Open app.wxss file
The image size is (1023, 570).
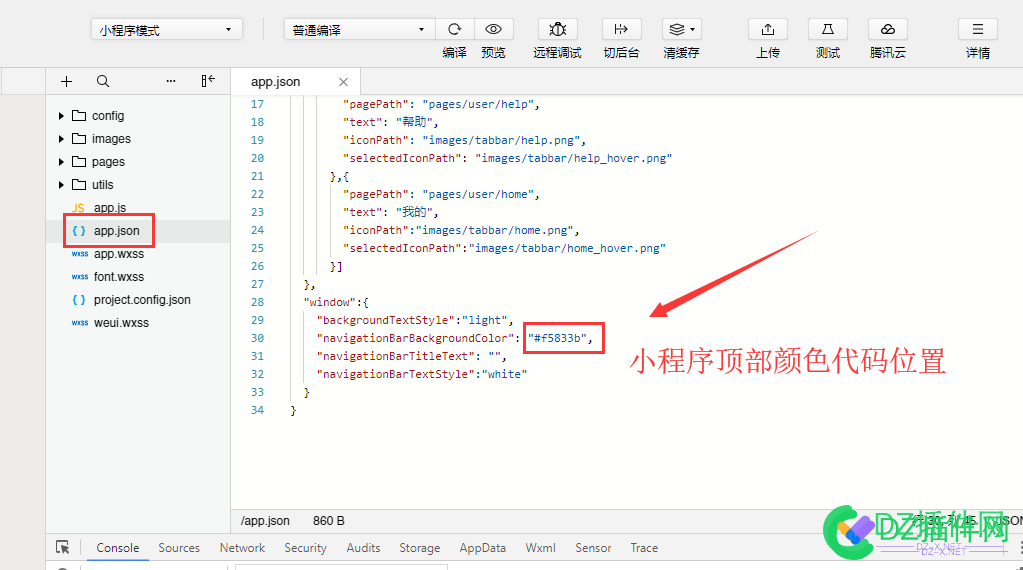[119, 254]
